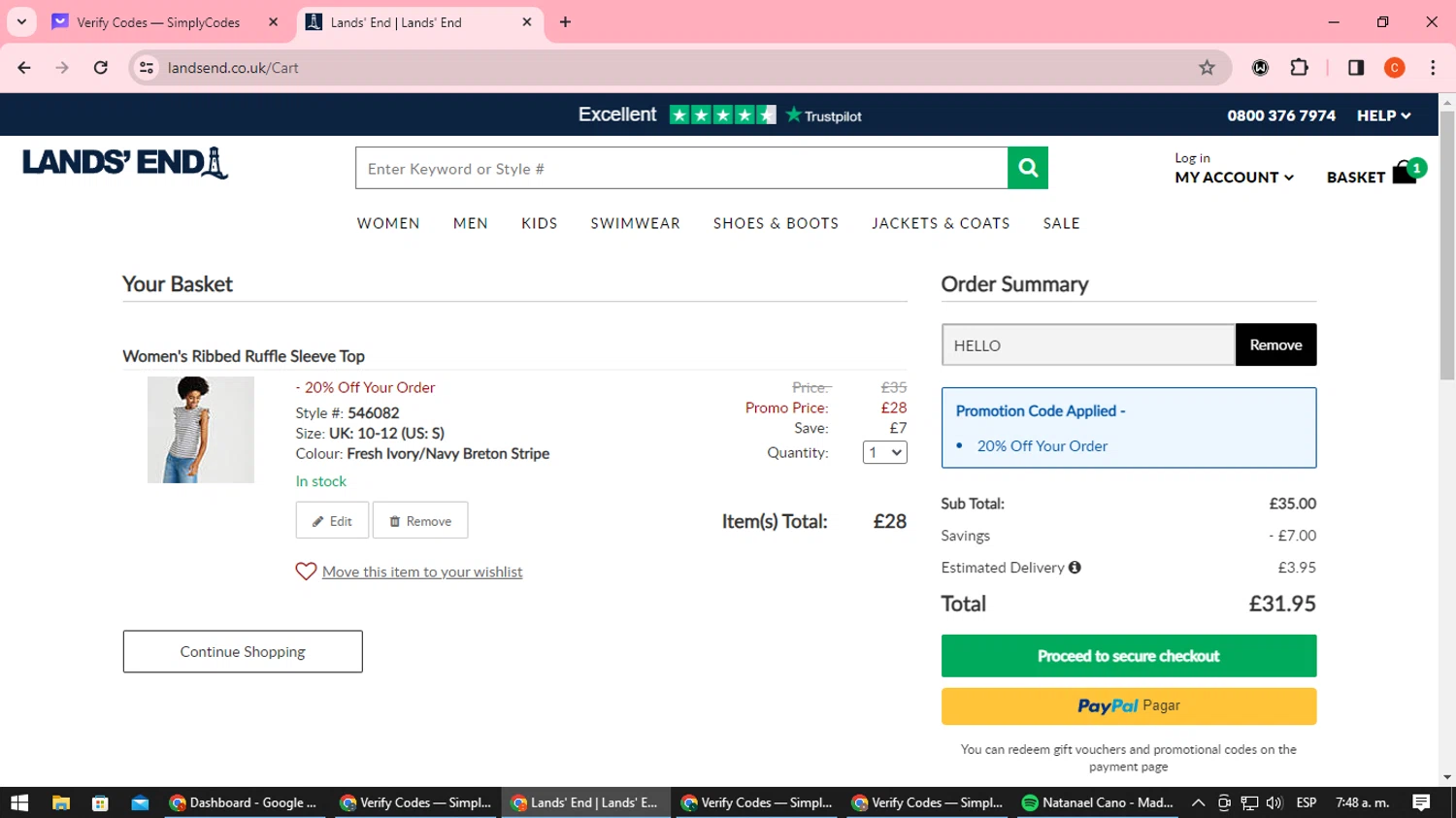This screenshot has height=818, width=1456.
Task: Open the Spotify Natanael Cano taskbar item
Action: click(1098, 802)
